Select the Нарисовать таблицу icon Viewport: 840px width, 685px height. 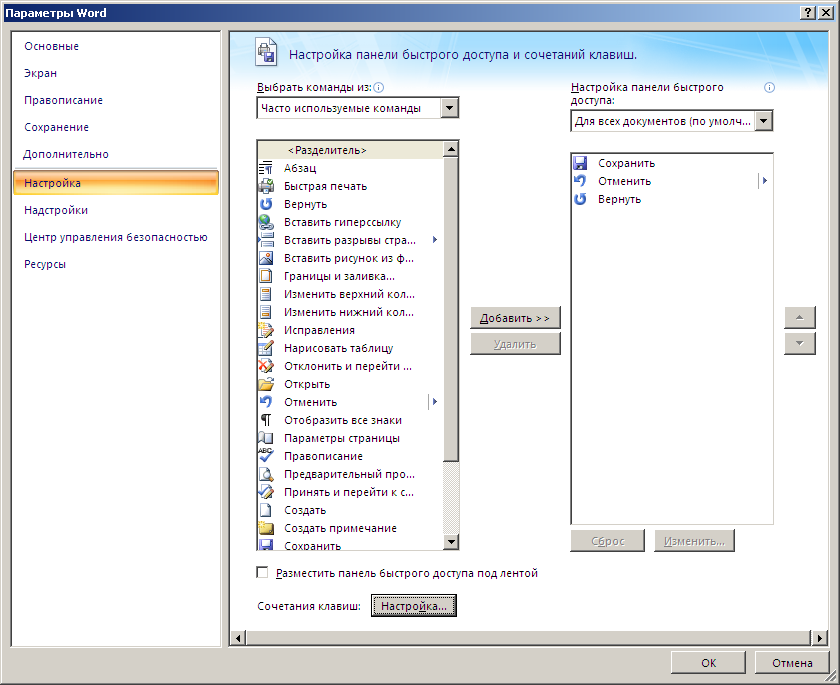(266, 348)
